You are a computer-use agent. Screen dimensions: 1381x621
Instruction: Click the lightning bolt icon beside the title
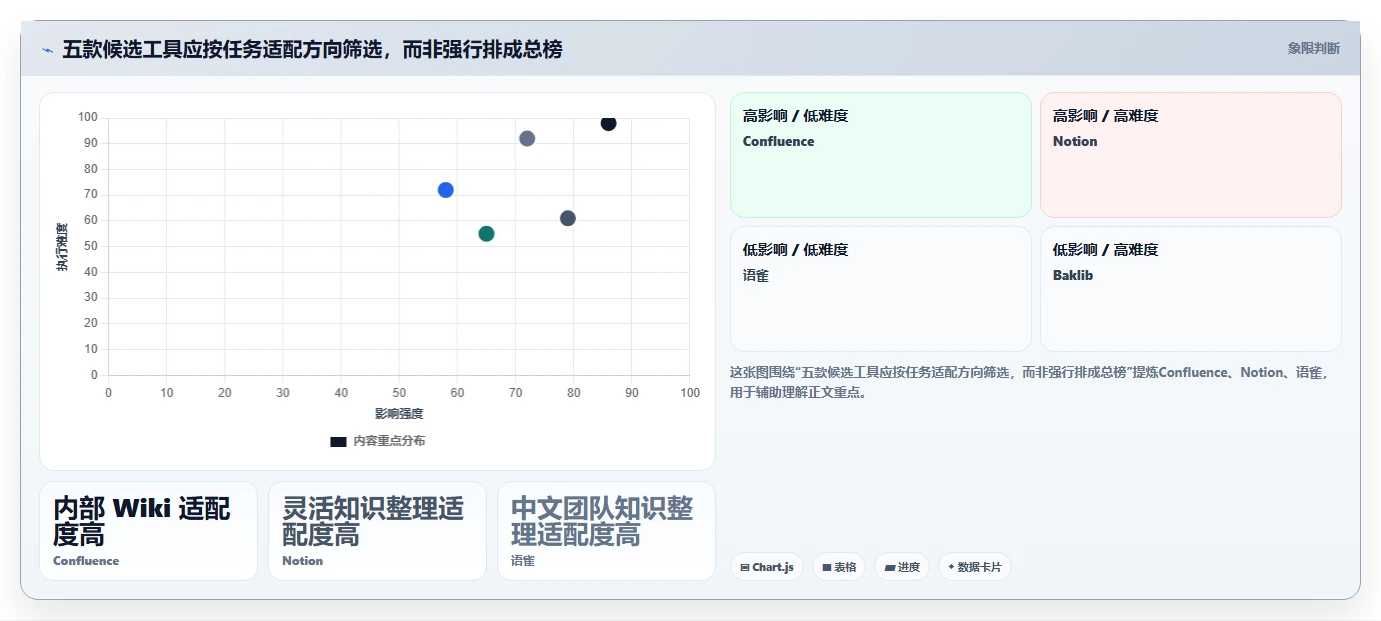pos(47,50)
